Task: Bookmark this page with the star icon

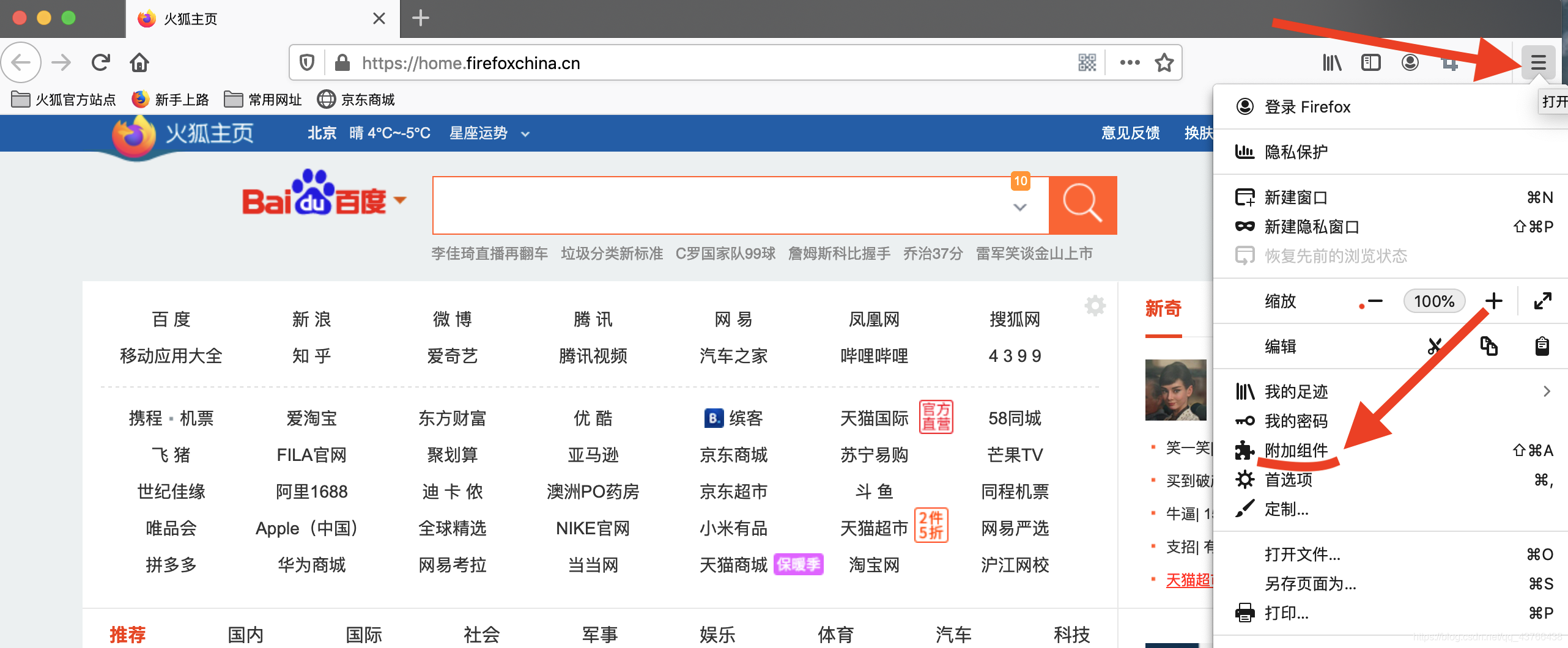Action: tap(1164, 62)
